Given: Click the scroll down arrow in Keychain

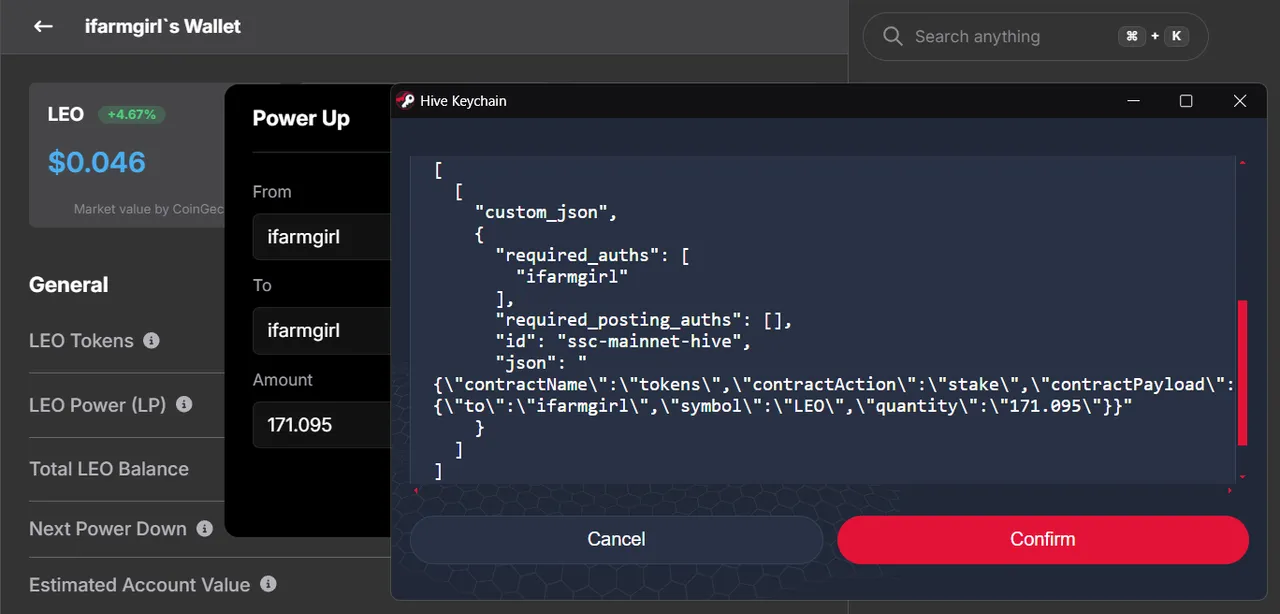Looking at the screenshot, I should click(1242, 477).
